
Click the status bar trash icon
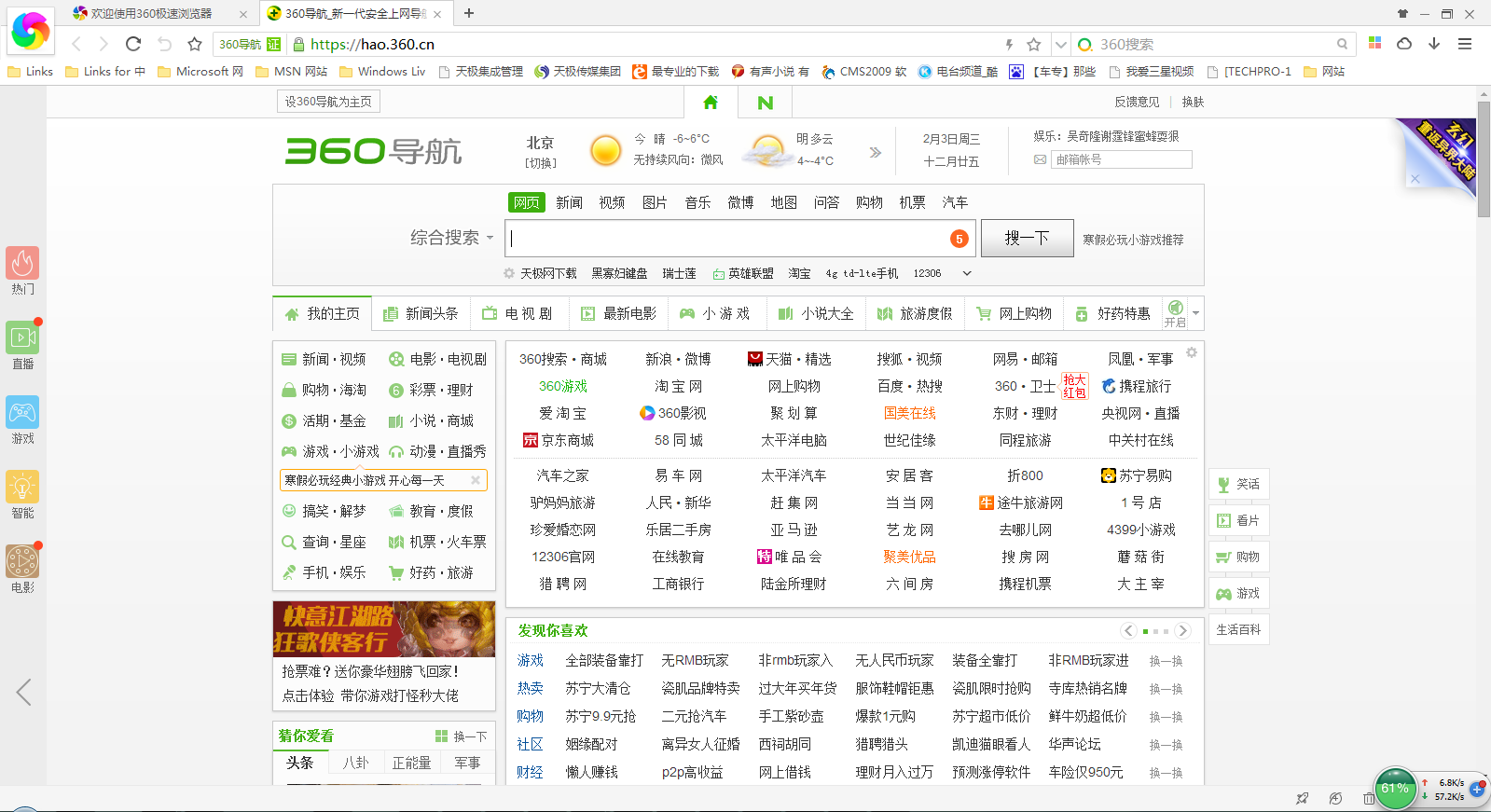click(x=1368, y=798)
